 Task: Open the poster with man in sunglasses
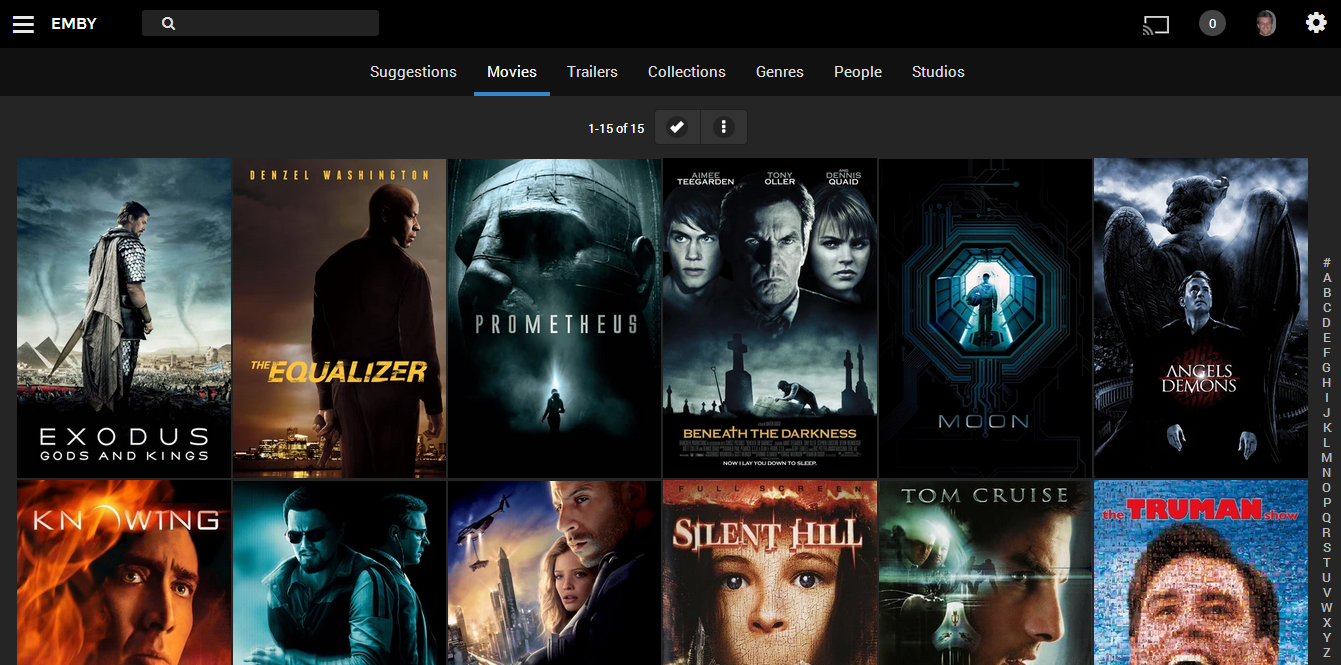pyautogui.click(x=339, y=572)
